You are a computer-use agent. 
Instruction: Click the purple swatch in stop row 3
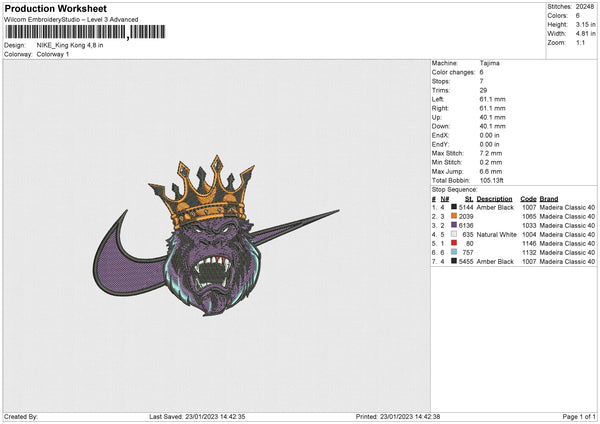tap(454, 225)
